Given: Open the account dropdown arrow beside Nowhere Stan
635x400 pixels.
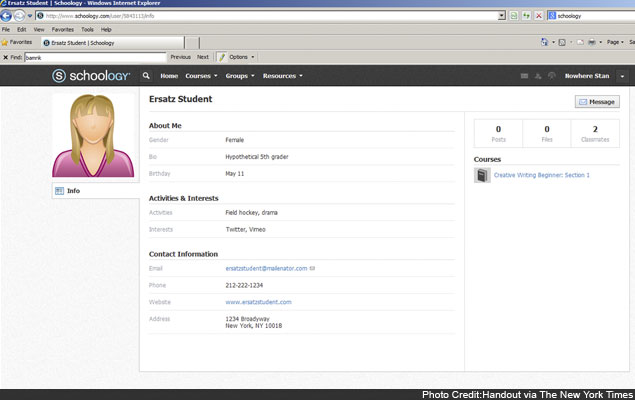Looking at the screenshot, I should [x=621, y=76].
